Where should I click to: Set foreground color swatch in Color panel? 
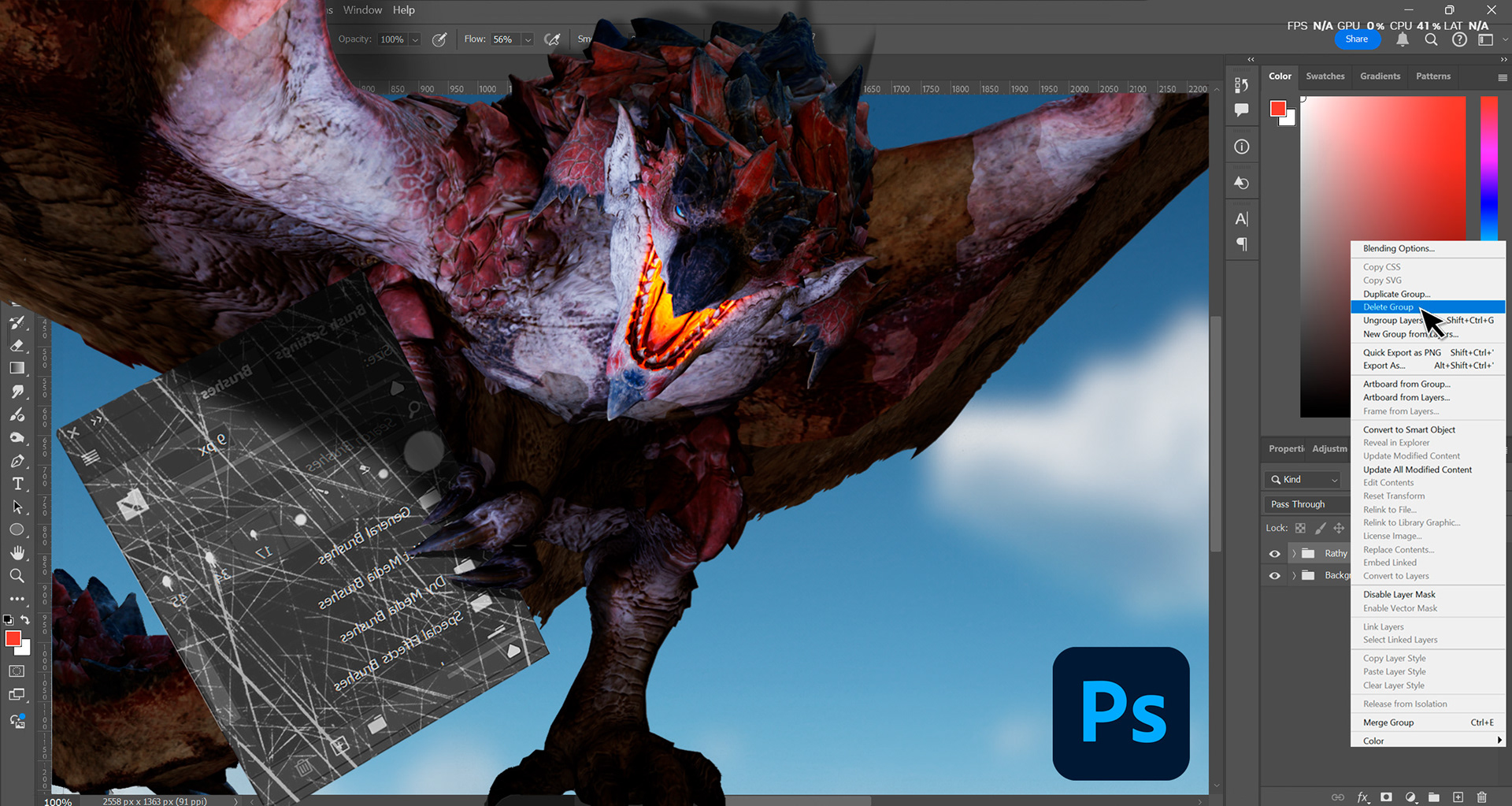pyautogui.click(x=1278, y=110)
